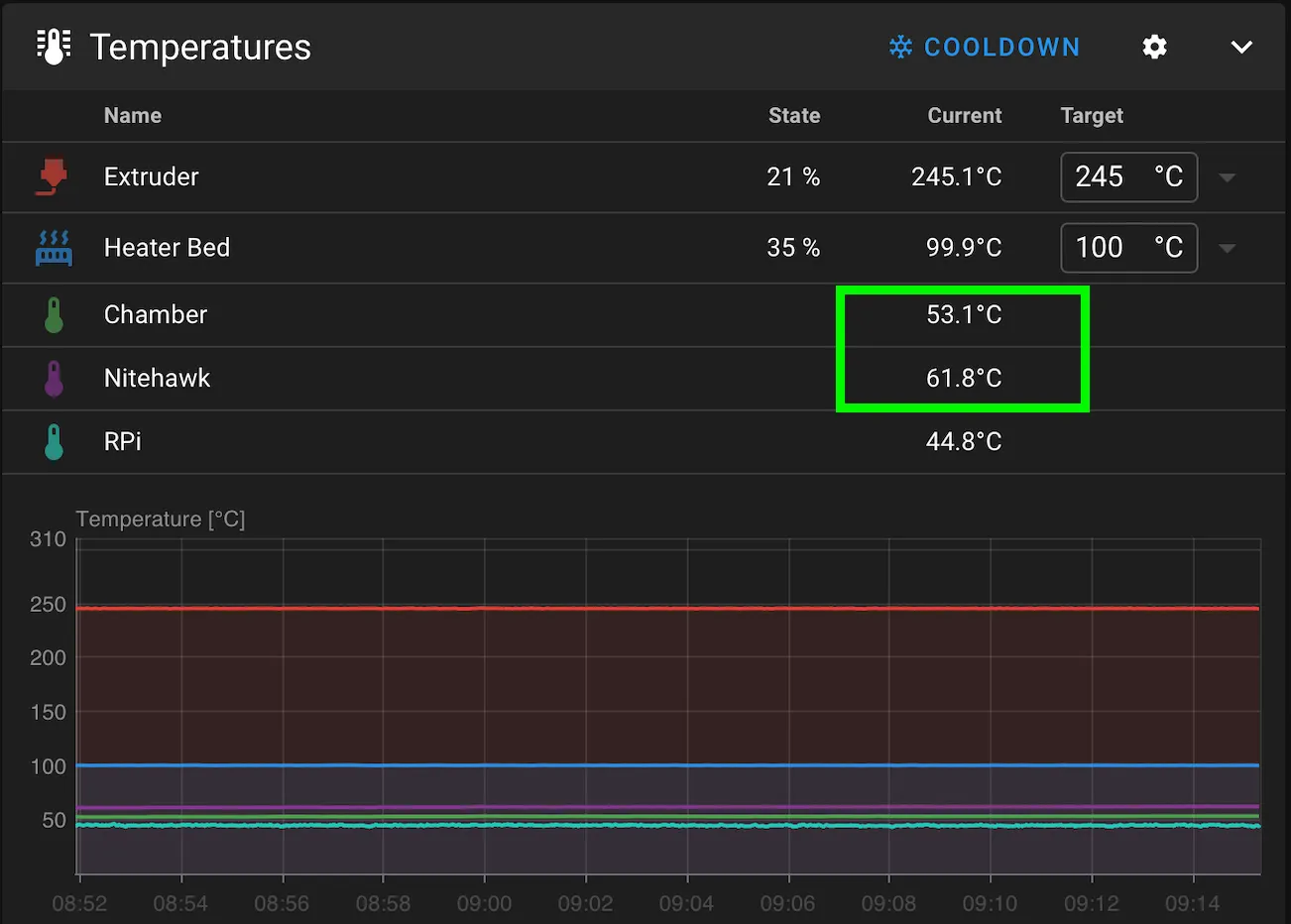Click the red extruder line on the chart

pos(667,608)
